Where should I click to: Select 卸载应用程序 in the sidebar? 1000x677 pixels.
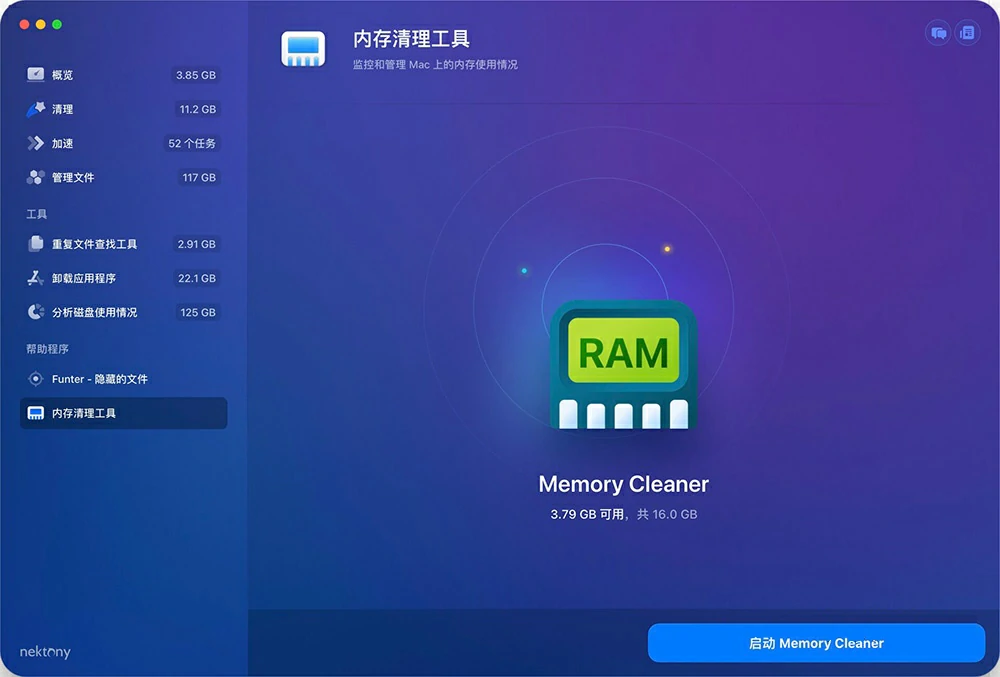click(124, 278)
